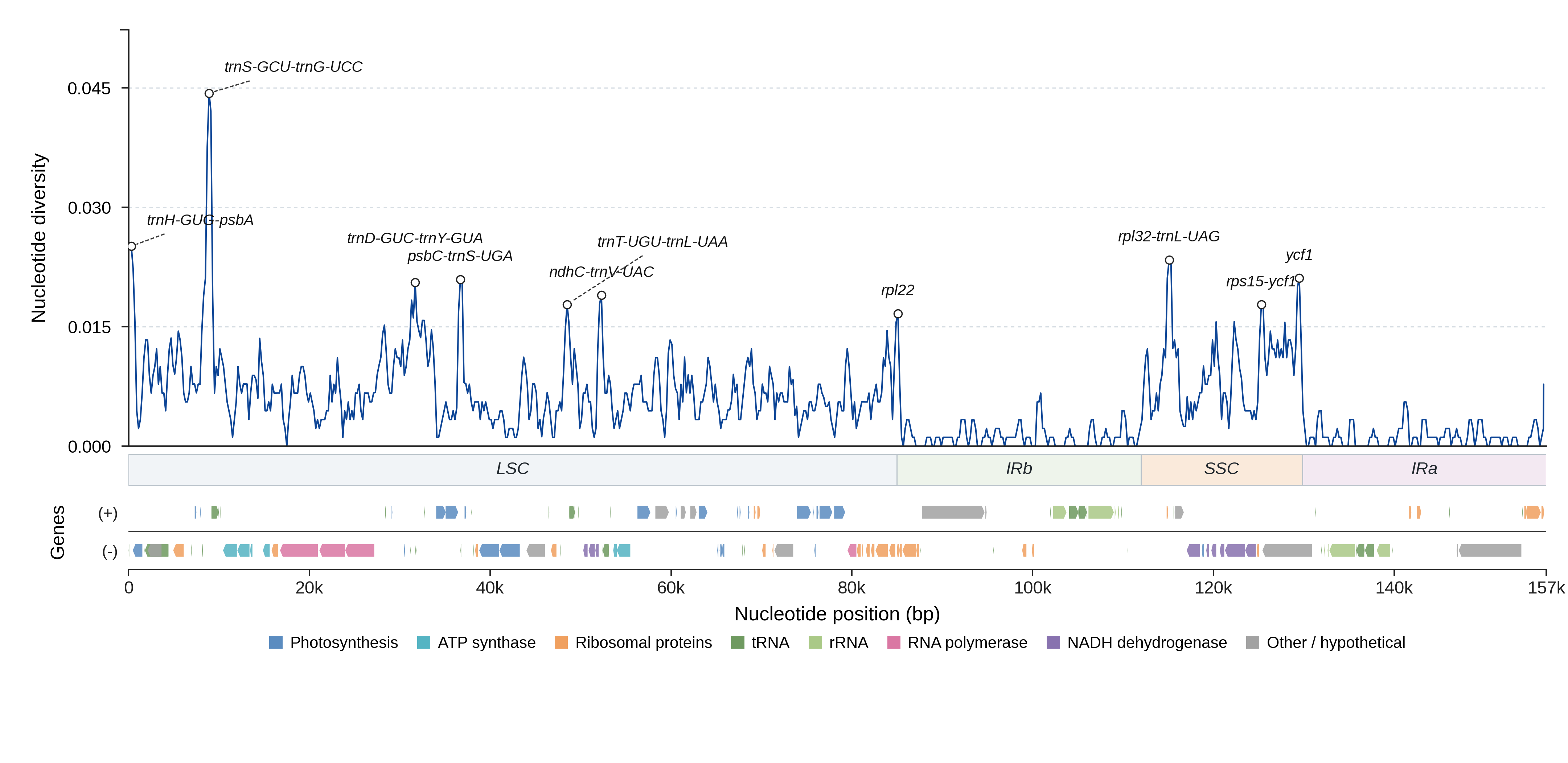Click the Genes track title
The height and width of the screenshot is (763, 1568).
(58, 533)
